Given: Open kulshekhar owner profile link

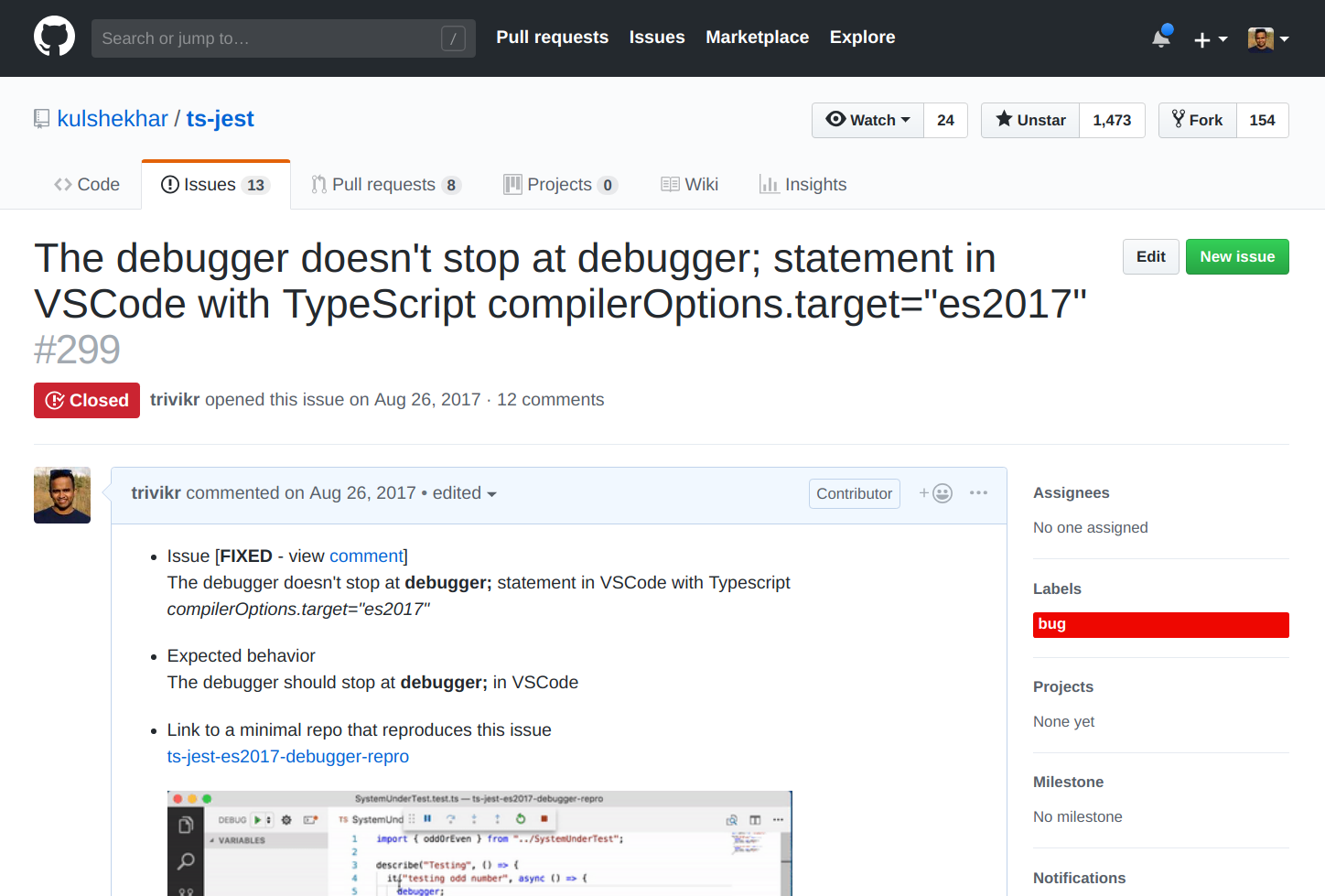Looking at the screenshot, I should coord(113,119).
